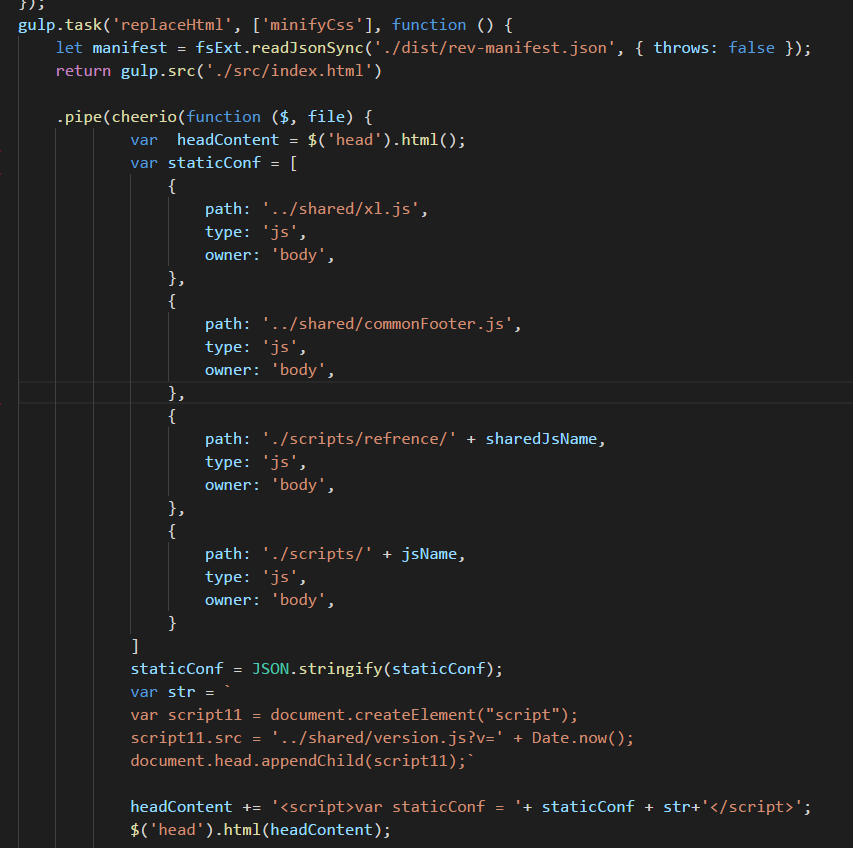Click JSON in the JSON.stringify call
This screenshot has width=853, height=848.
tap(270, 669)
